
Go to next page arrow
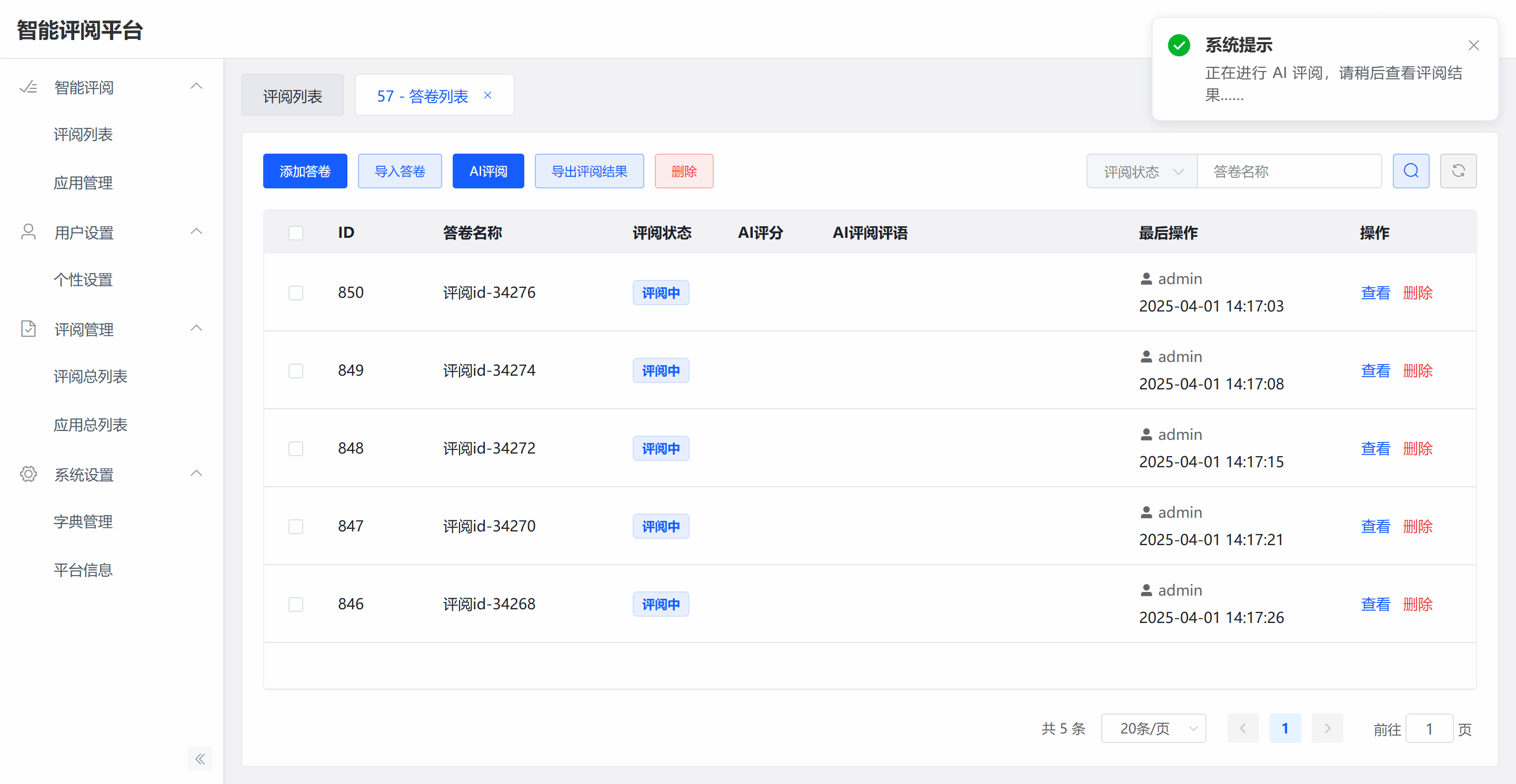coord(1326,728)
